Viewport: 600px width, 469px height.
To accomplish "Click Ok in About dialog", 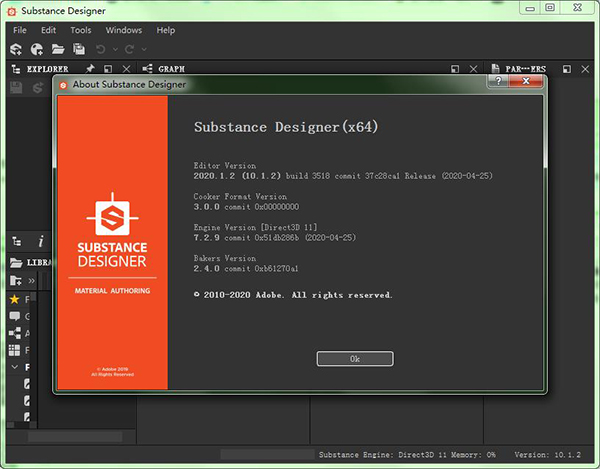I will 355,359.
